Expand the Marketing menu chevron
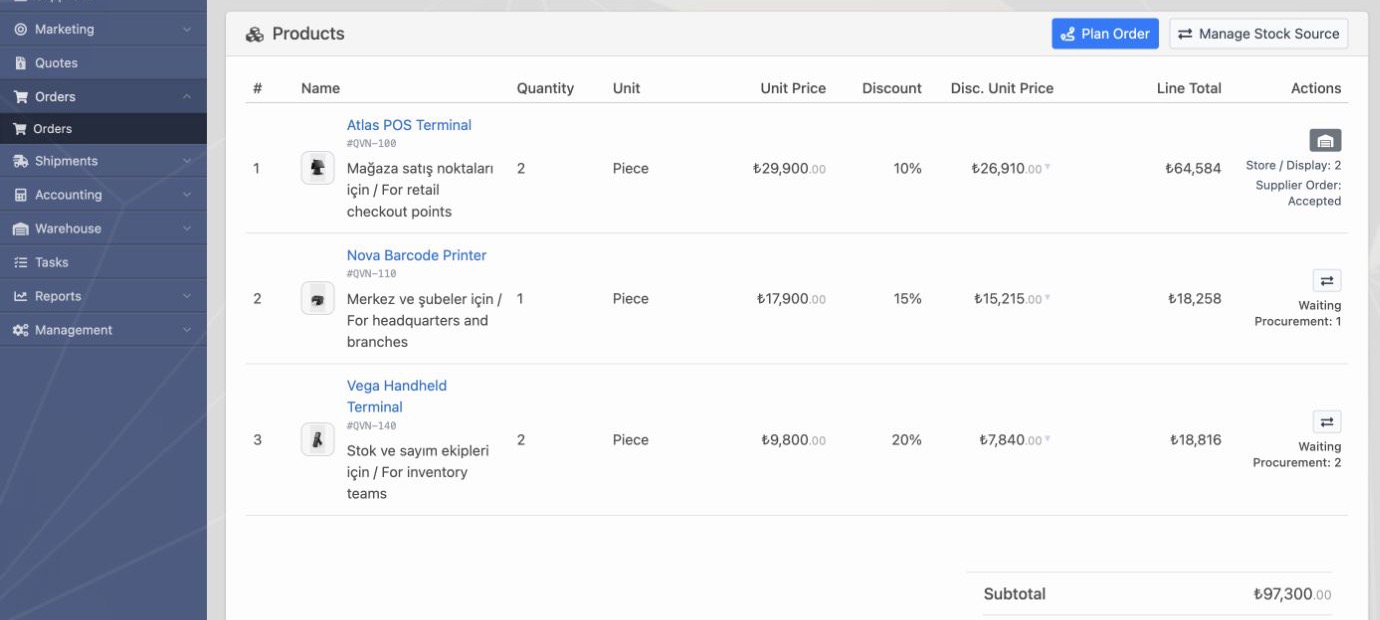 (186, 30)
